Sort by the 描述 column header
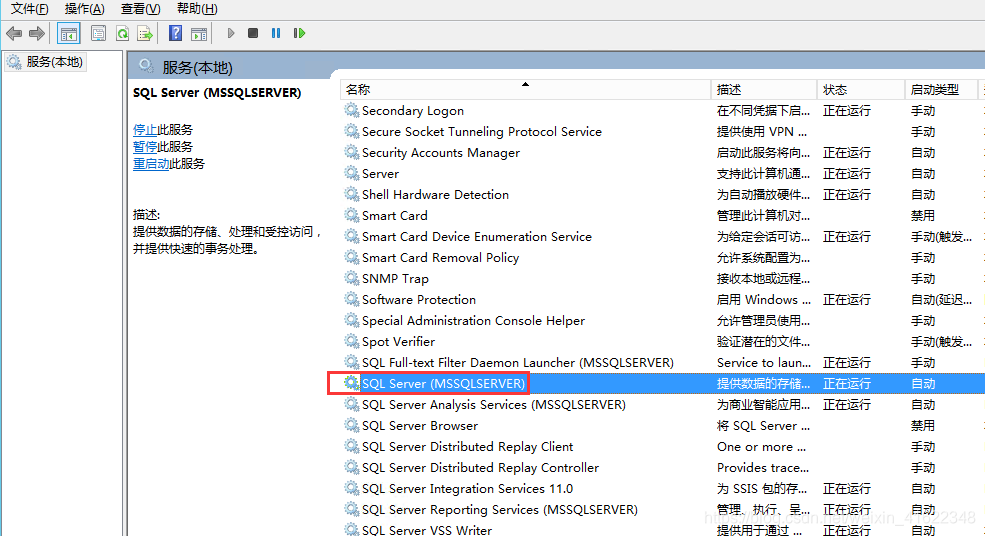The height and width of the screenshot is (536, 985). tap(763, 90)
